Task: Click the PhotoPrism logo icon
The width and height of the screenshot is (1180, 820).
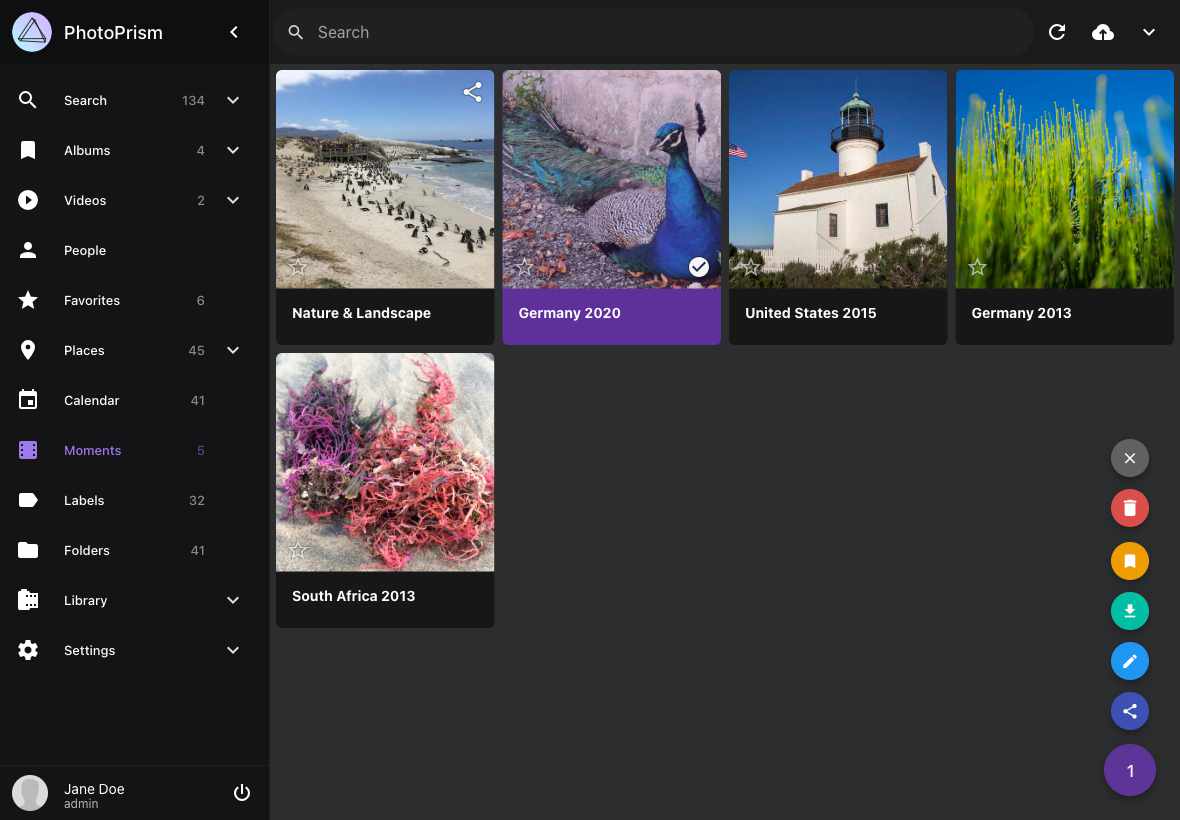Action: tap(32, 32)
